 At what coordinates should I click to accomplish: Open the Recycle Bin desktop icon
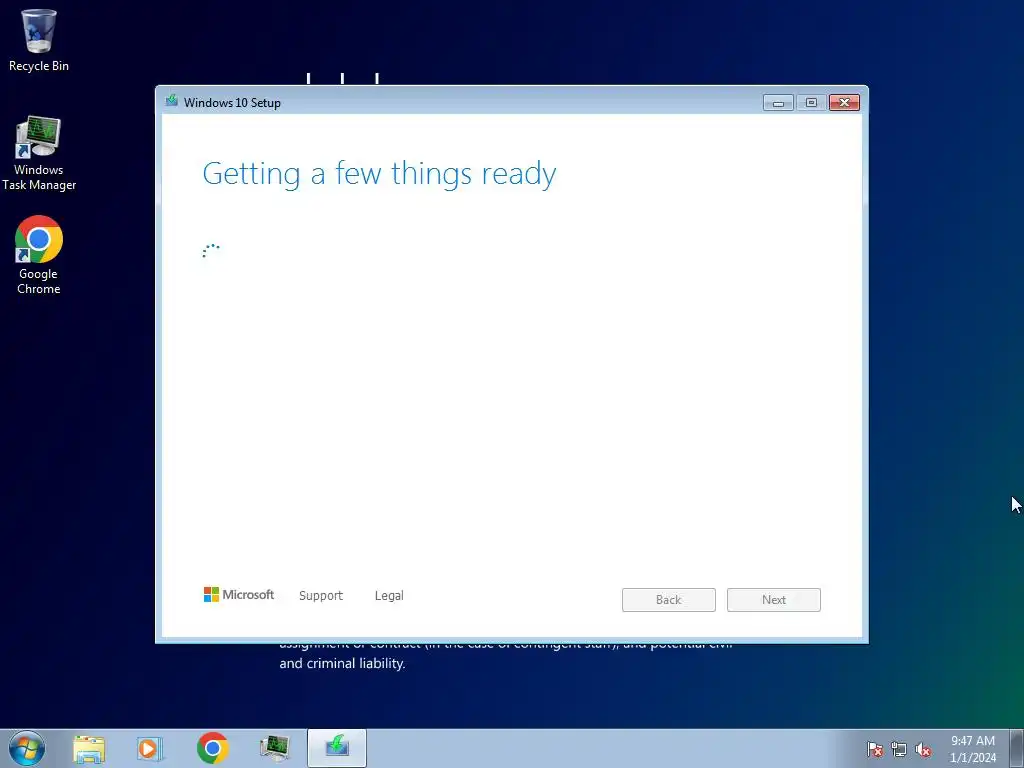pyautogui.click(x=39, y=40)
